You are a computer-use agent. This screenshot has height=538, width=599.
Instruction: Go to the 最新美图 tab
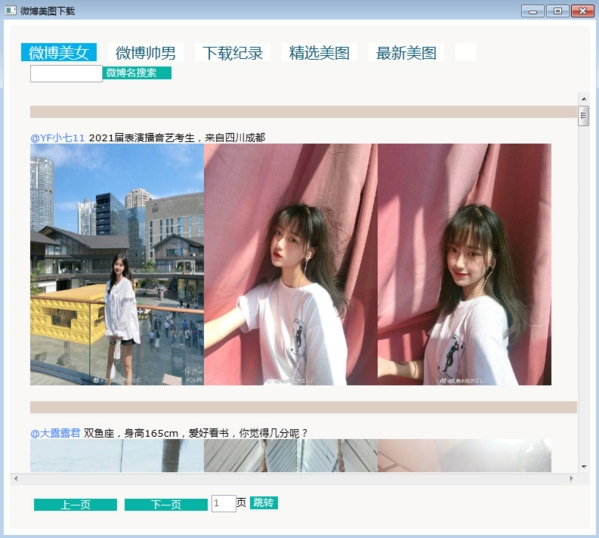click(406, 52)
